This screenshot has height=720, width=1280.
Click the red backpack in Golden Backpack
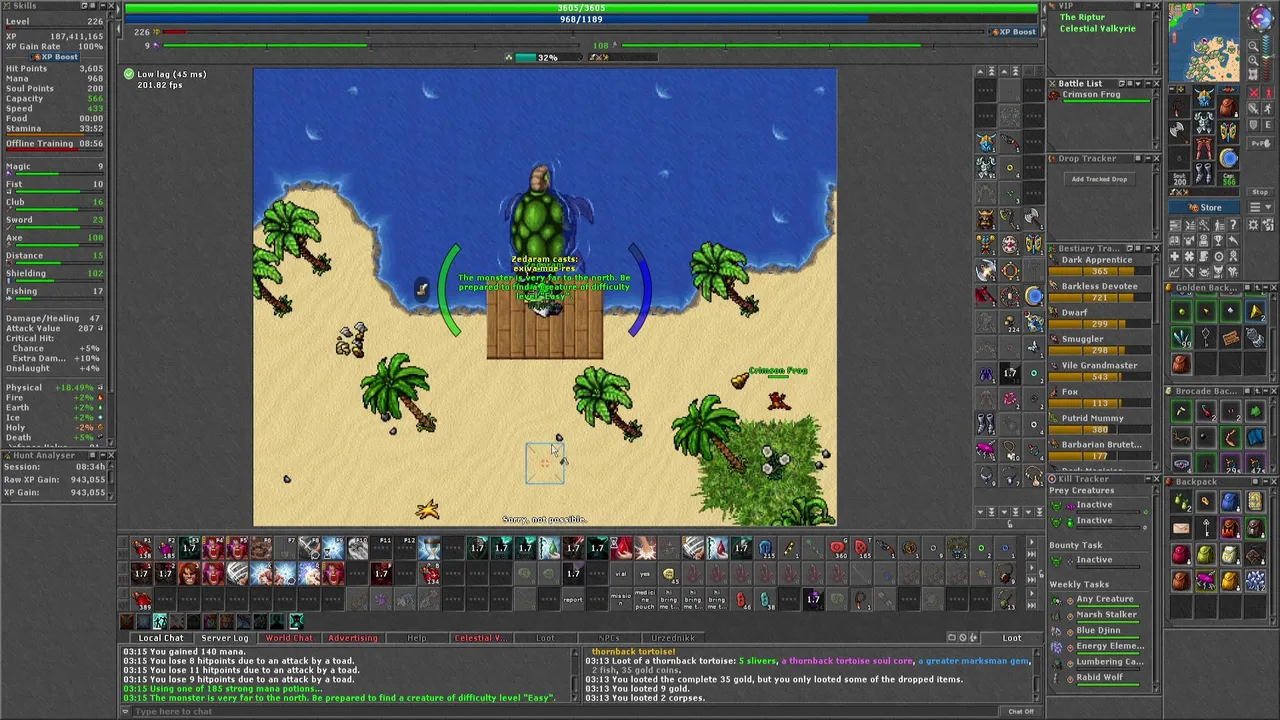1181,363
